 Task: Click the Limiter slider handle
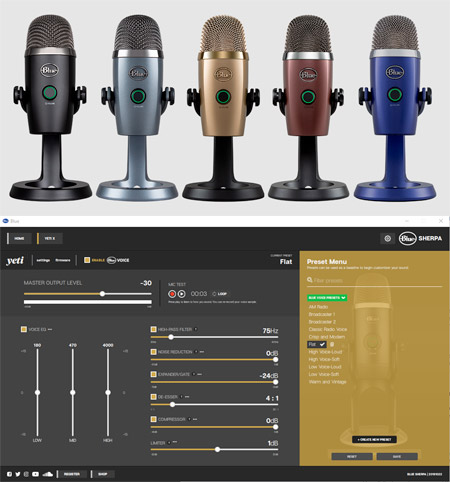pos(217,449)
